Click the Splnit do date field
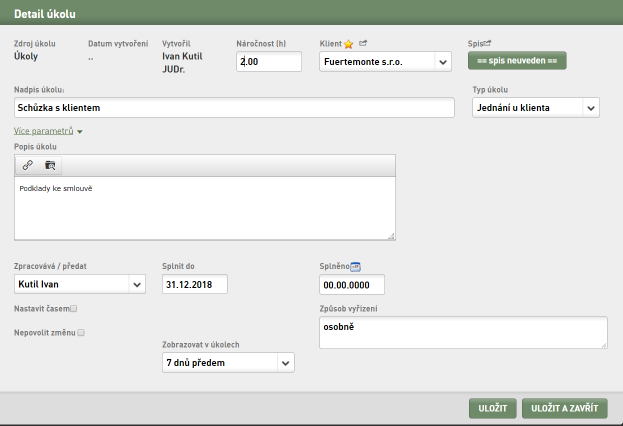The height and width of the screenshot is (426, 623). click(x=195, y=284)
